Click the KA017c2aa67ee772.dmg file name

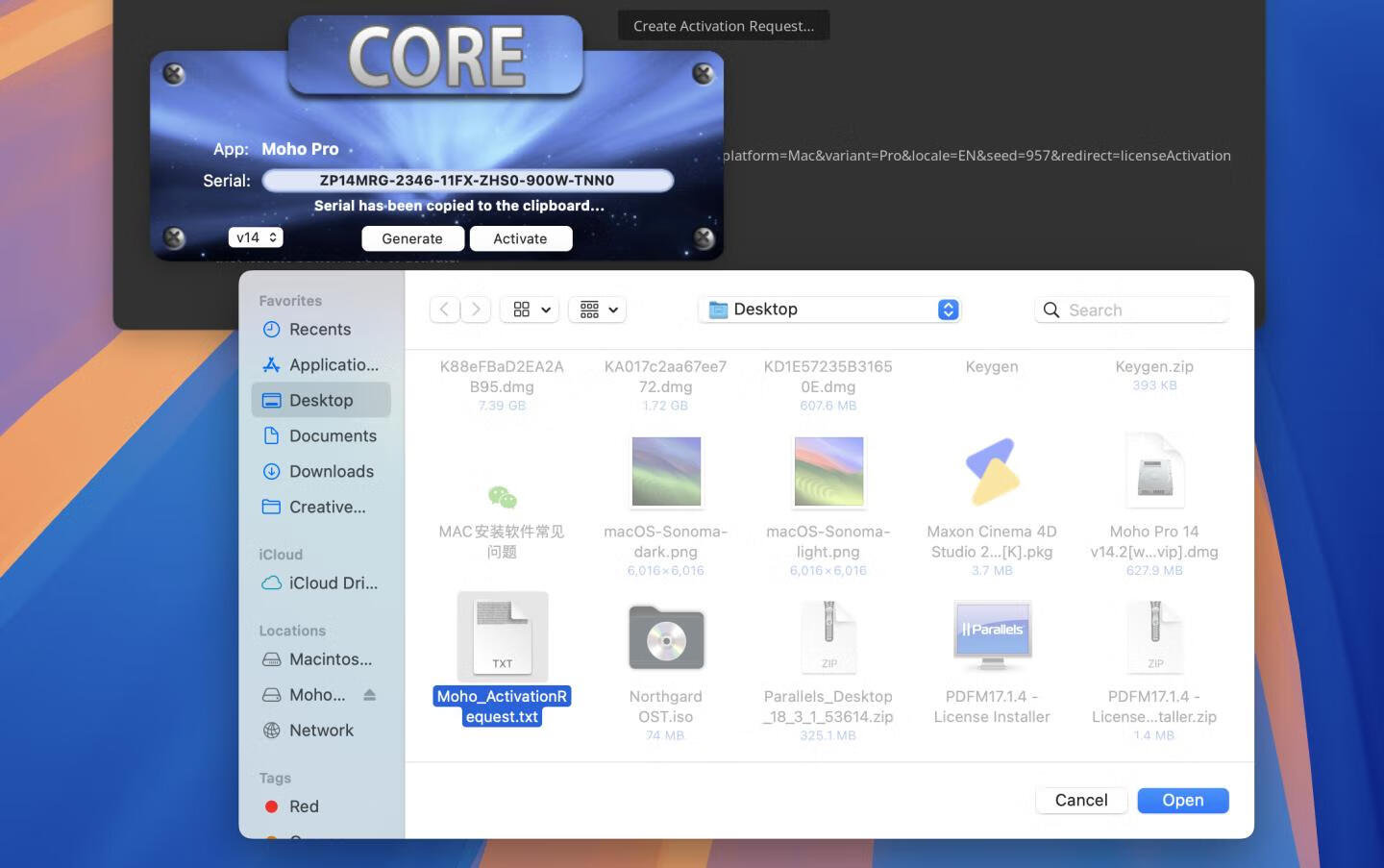666,377
